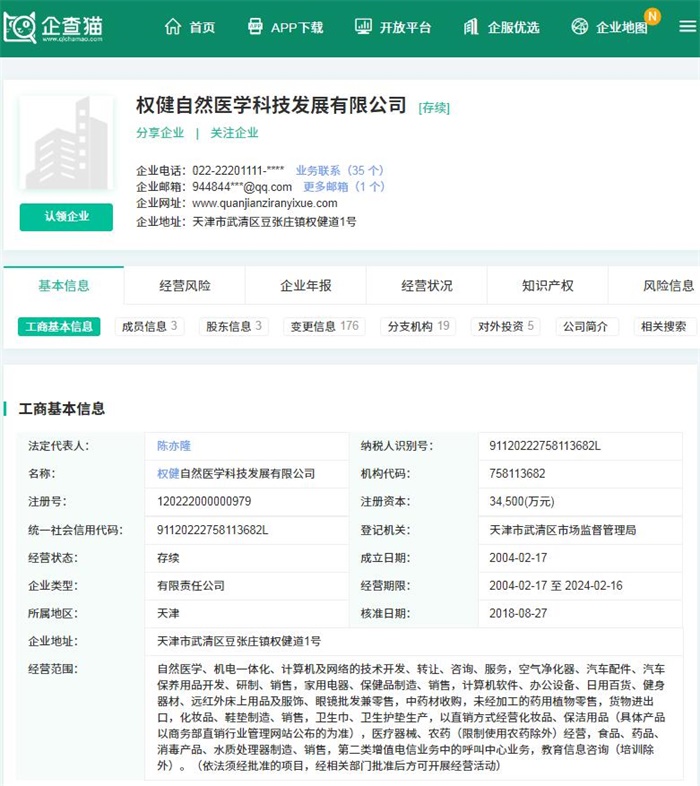
Task: Click the website www.quanjianziranyixue.com
Action: tap(265, 203)
